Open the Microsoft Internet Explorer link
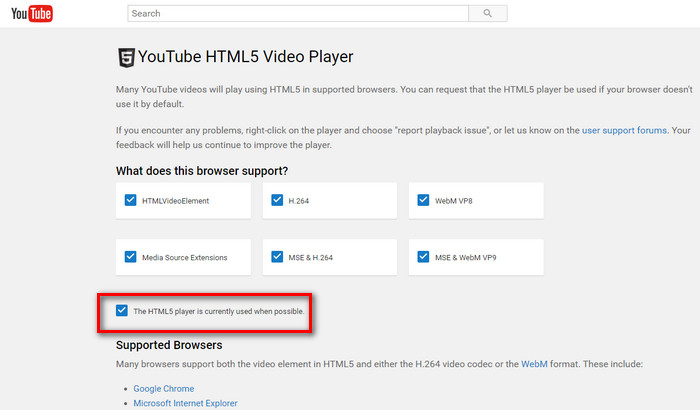 click(185, 403)
